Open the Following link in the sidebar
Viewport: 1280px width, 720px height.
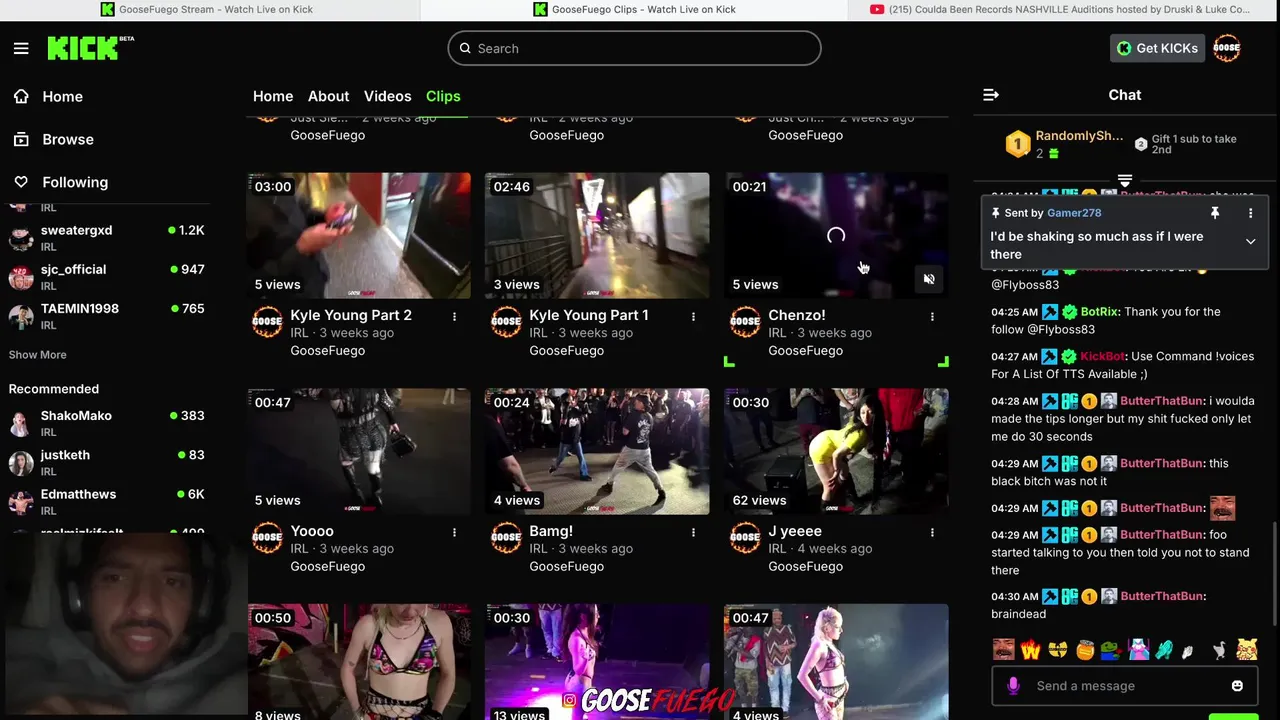tap(75, 182)
